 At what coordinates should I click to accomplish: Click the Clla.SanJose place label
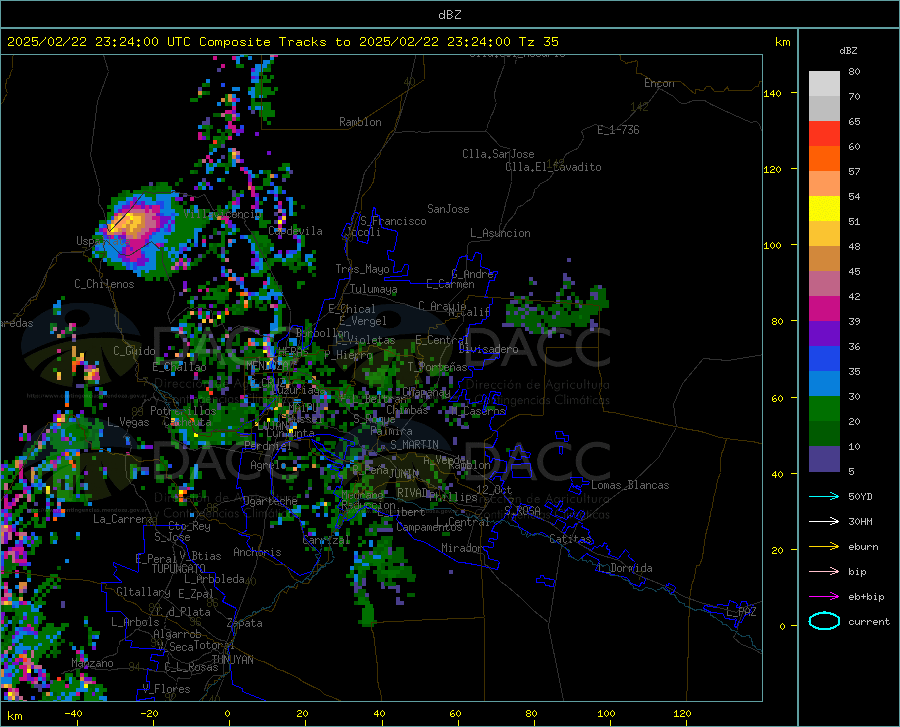click(498, 154)
